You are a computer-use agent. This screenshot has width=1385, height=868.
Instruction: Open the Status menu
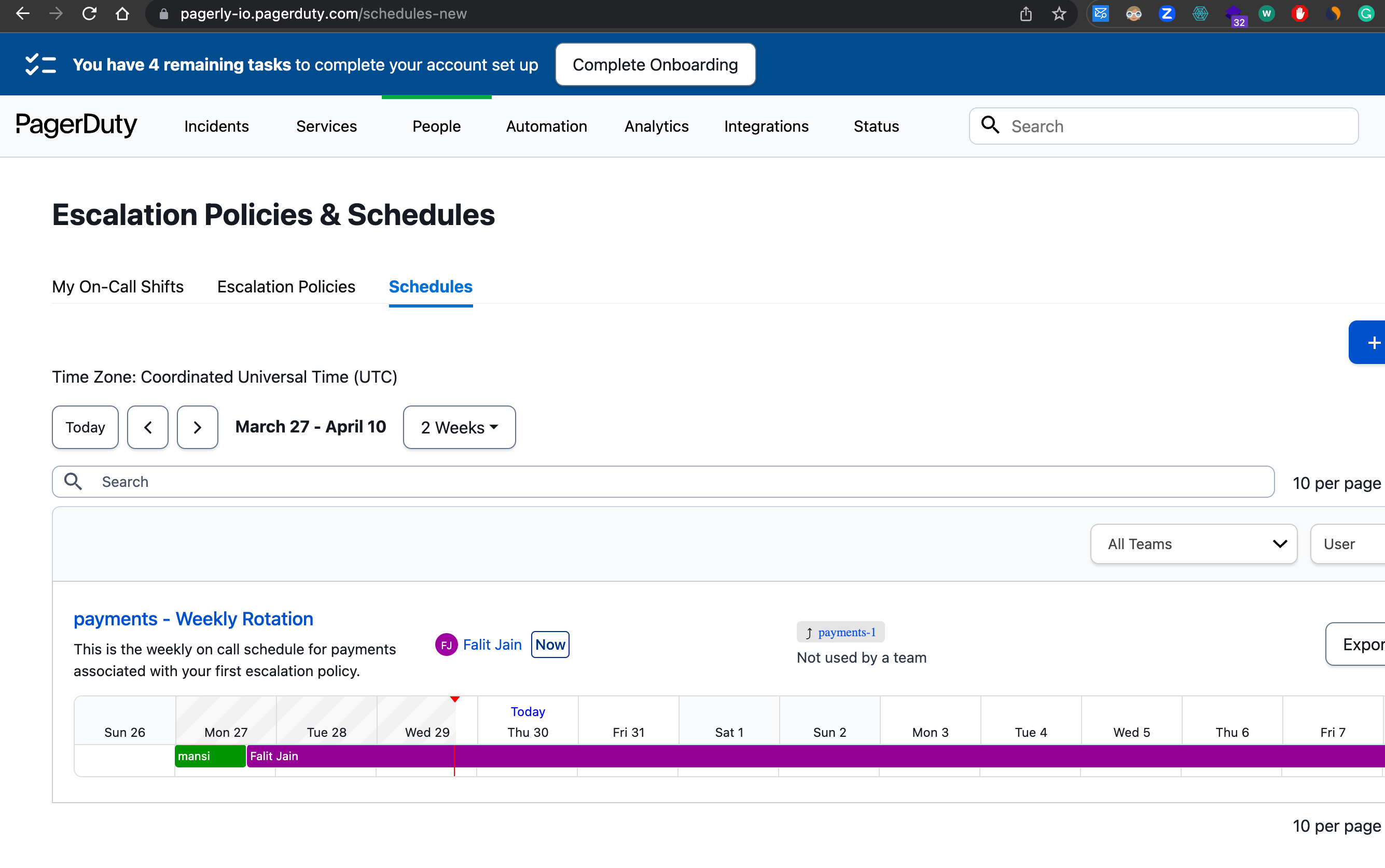[876, 127]
